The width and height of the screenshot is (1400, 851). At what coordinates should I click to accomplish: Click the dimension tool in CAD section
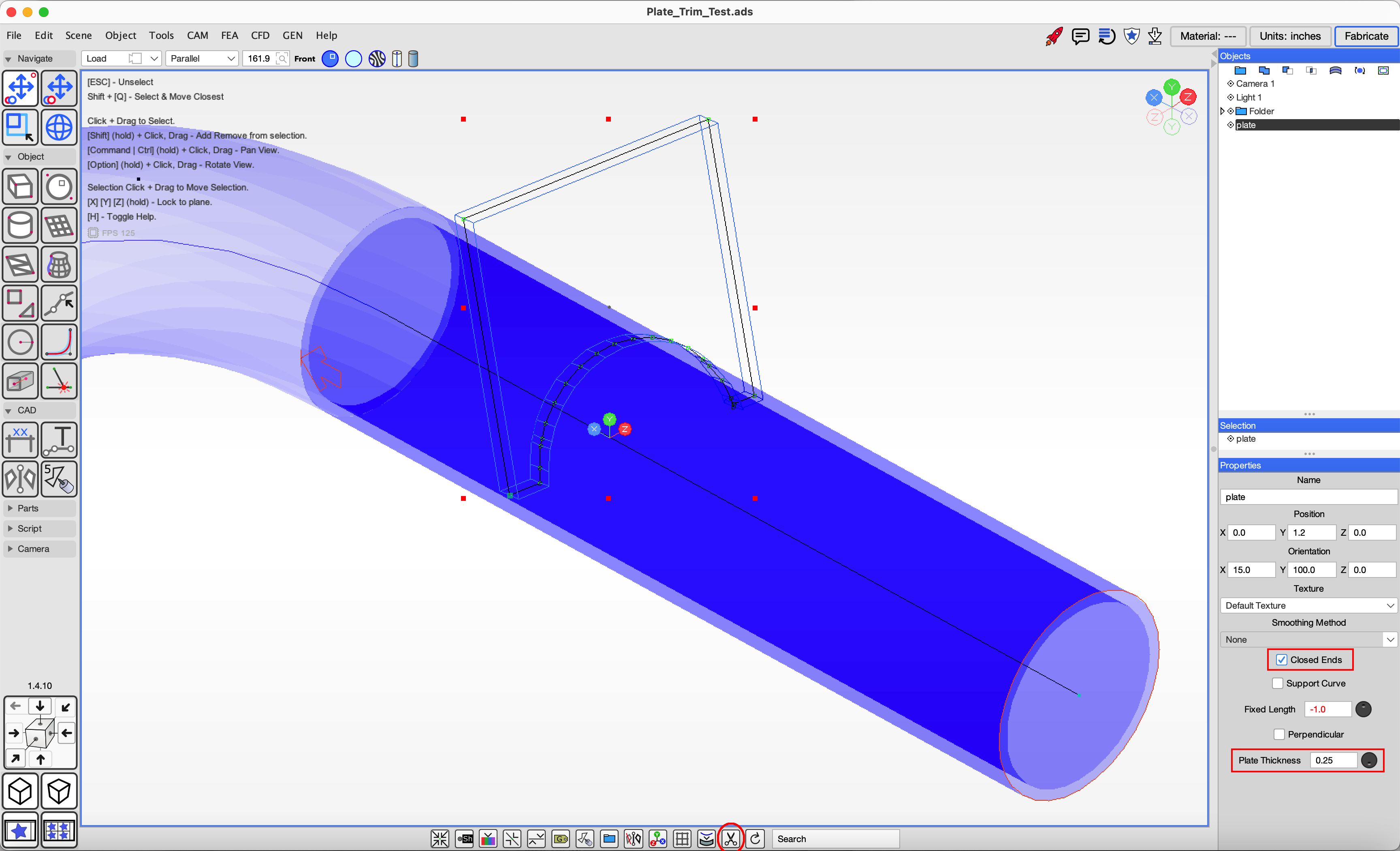[20, 439]
